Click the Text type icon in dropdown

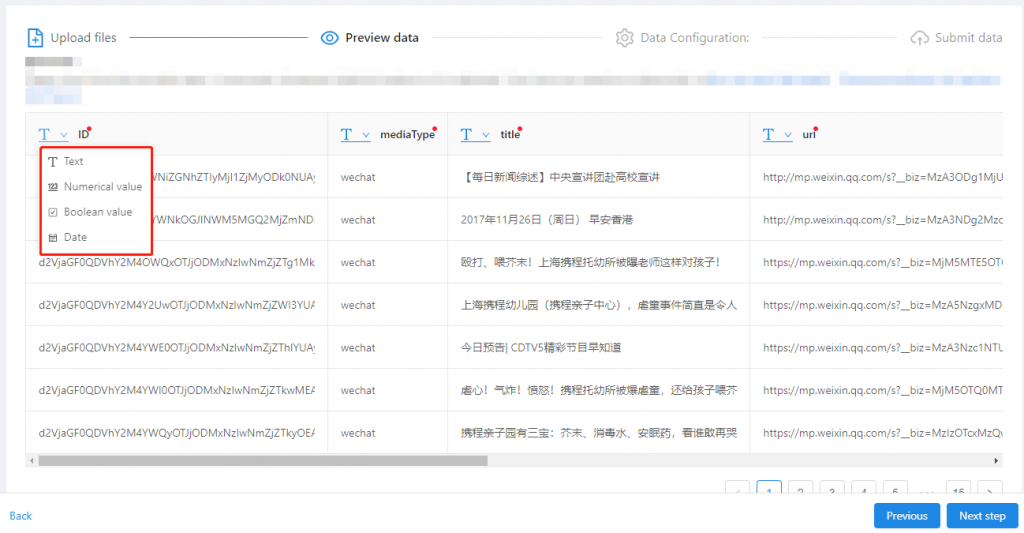[x=53, y=161]
